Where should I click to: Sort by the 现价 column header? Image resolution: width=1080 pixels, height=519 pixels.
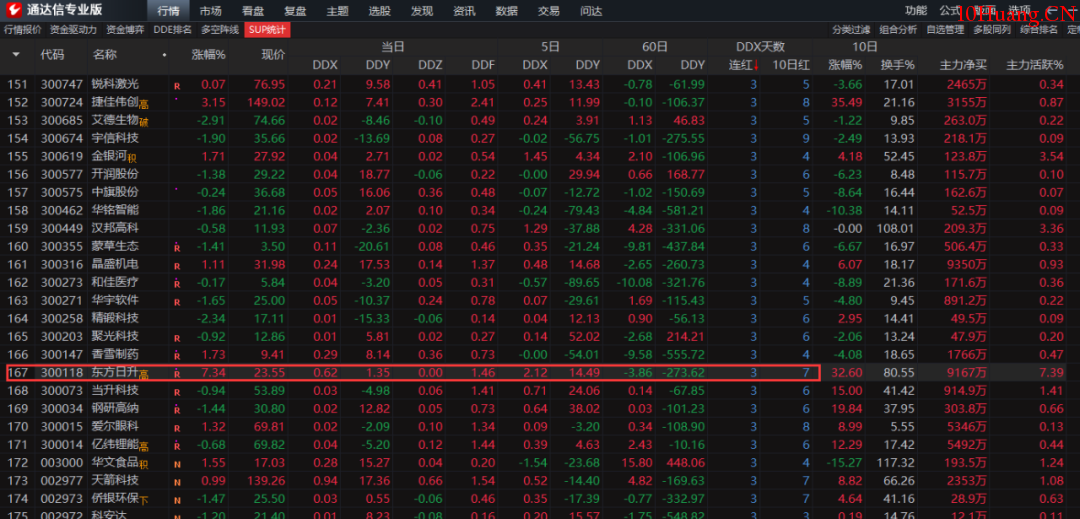(x=273, y=54)
